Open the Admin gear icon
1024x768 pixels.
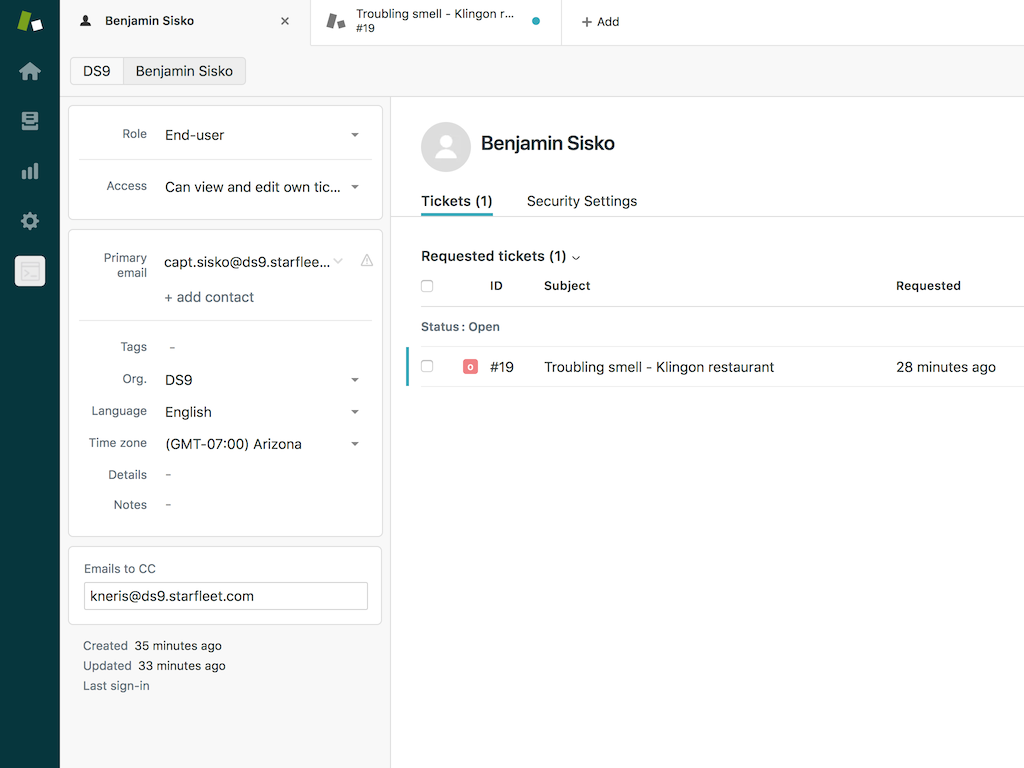30,221
